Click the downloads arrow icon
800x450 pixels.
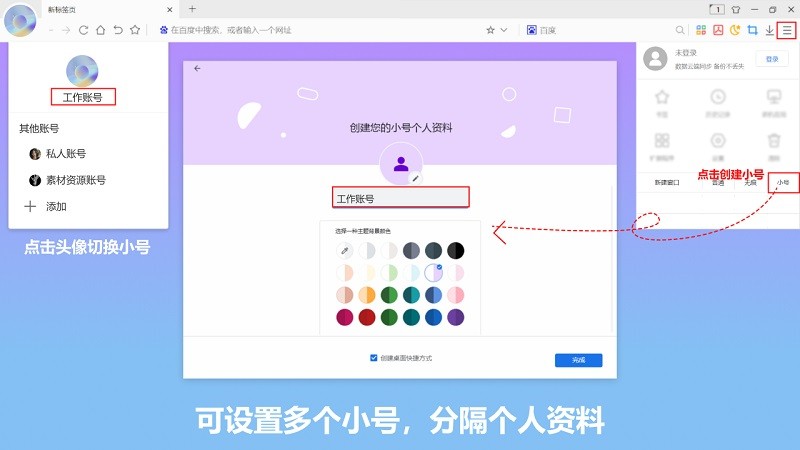(x=769, y=30)
